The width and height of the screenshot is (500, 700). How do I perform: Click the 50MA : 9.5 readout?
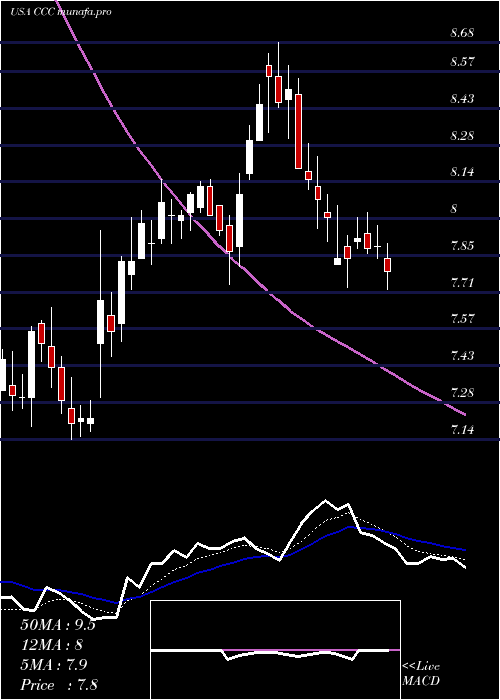58,625
